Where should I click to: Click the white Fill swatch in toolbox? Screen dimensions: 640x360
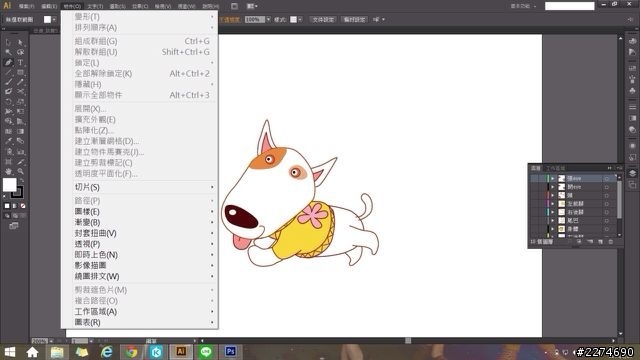(x=9, y=185)
